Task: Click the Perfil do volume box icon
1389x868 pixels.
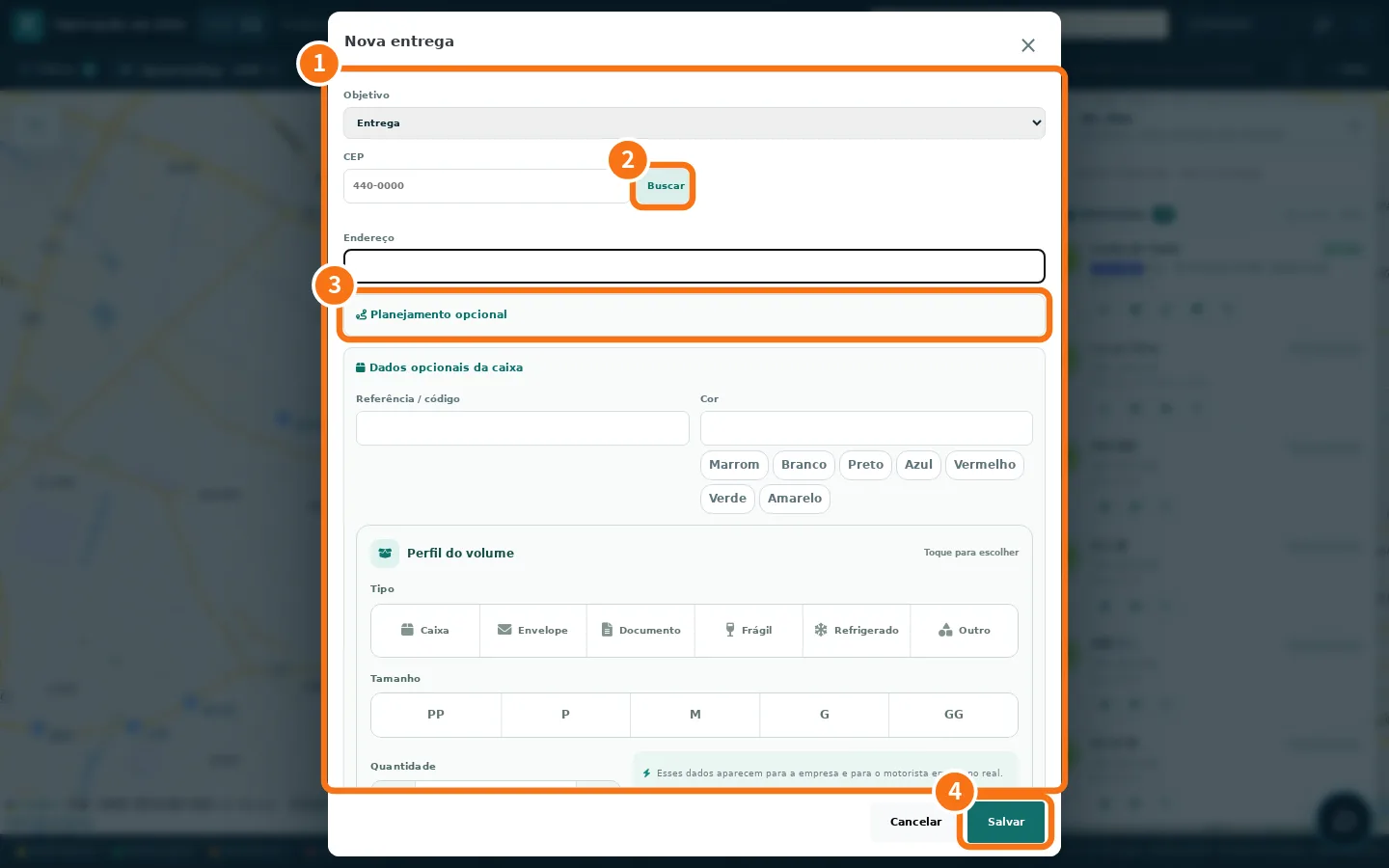Action: point(385,553)
